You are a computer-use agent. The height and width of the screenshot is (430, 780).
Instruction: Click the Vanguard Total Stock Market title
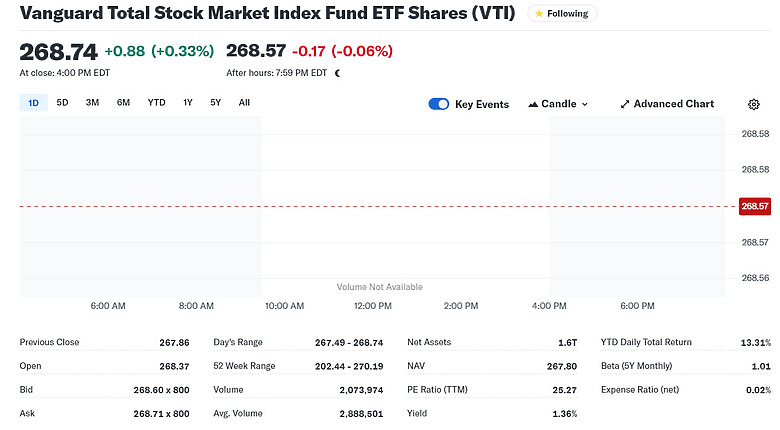tap(267, 13)
